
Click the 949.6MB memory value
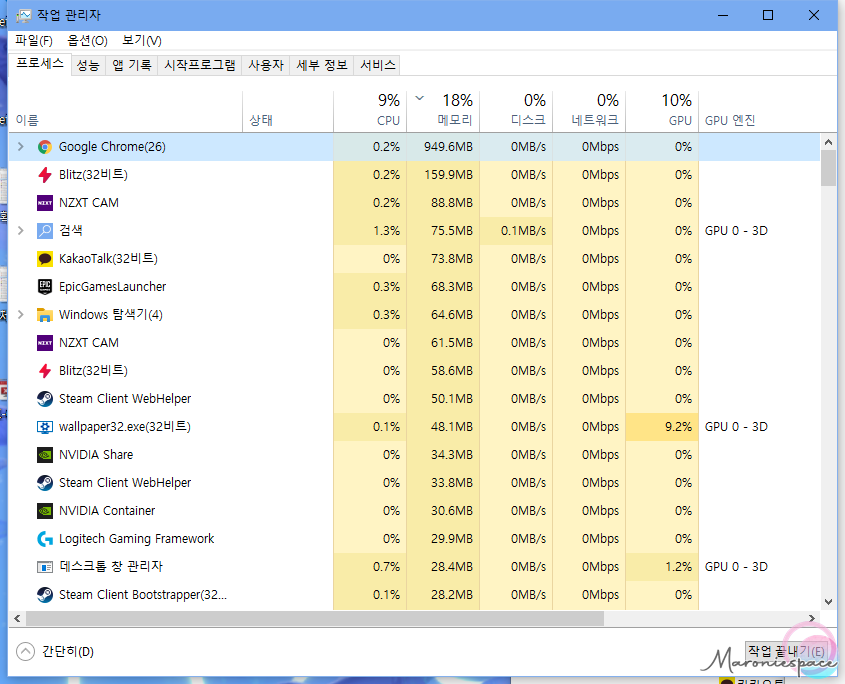click(448, 147)
